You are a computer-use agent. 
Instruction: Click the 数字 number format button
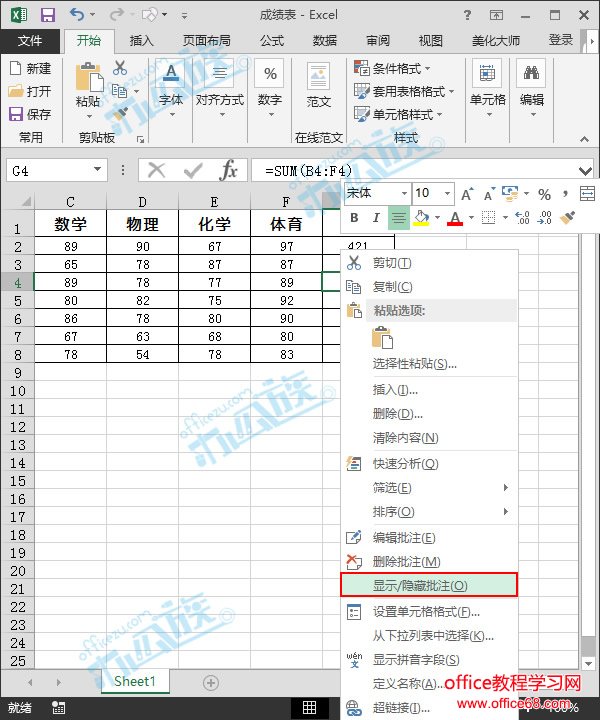point(270,90)
